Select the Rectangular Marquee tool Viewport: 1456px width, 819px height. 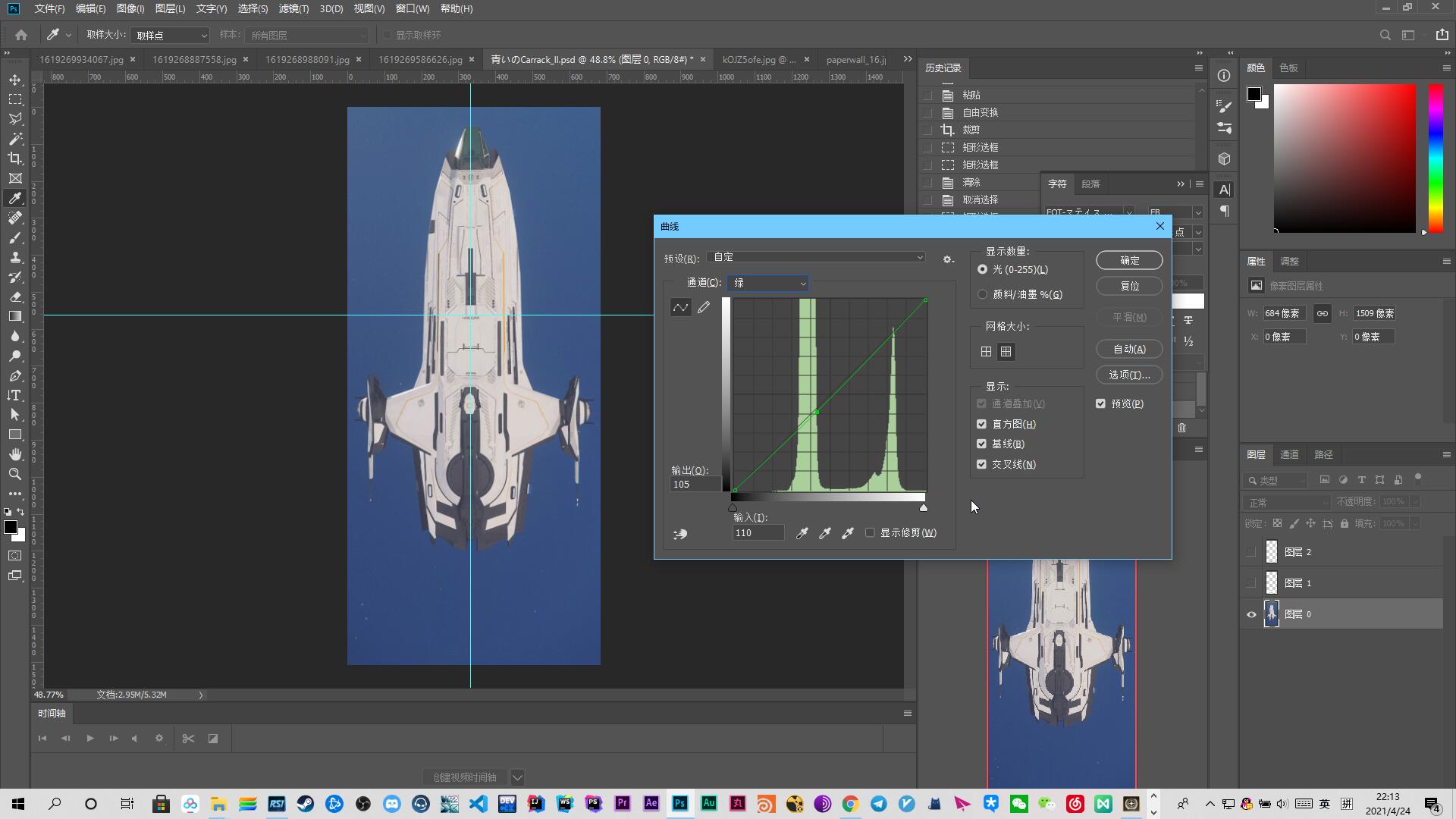[x=15, y=99]
